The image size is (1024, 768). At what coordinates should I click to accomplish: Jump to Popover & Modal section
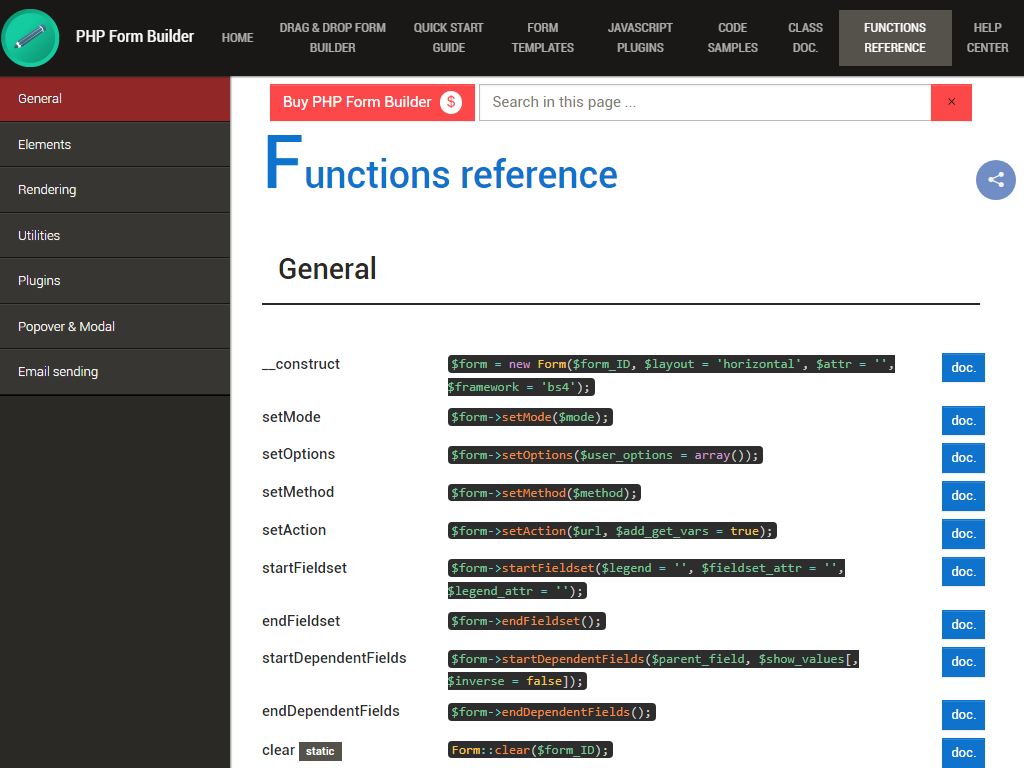(115, 327)
